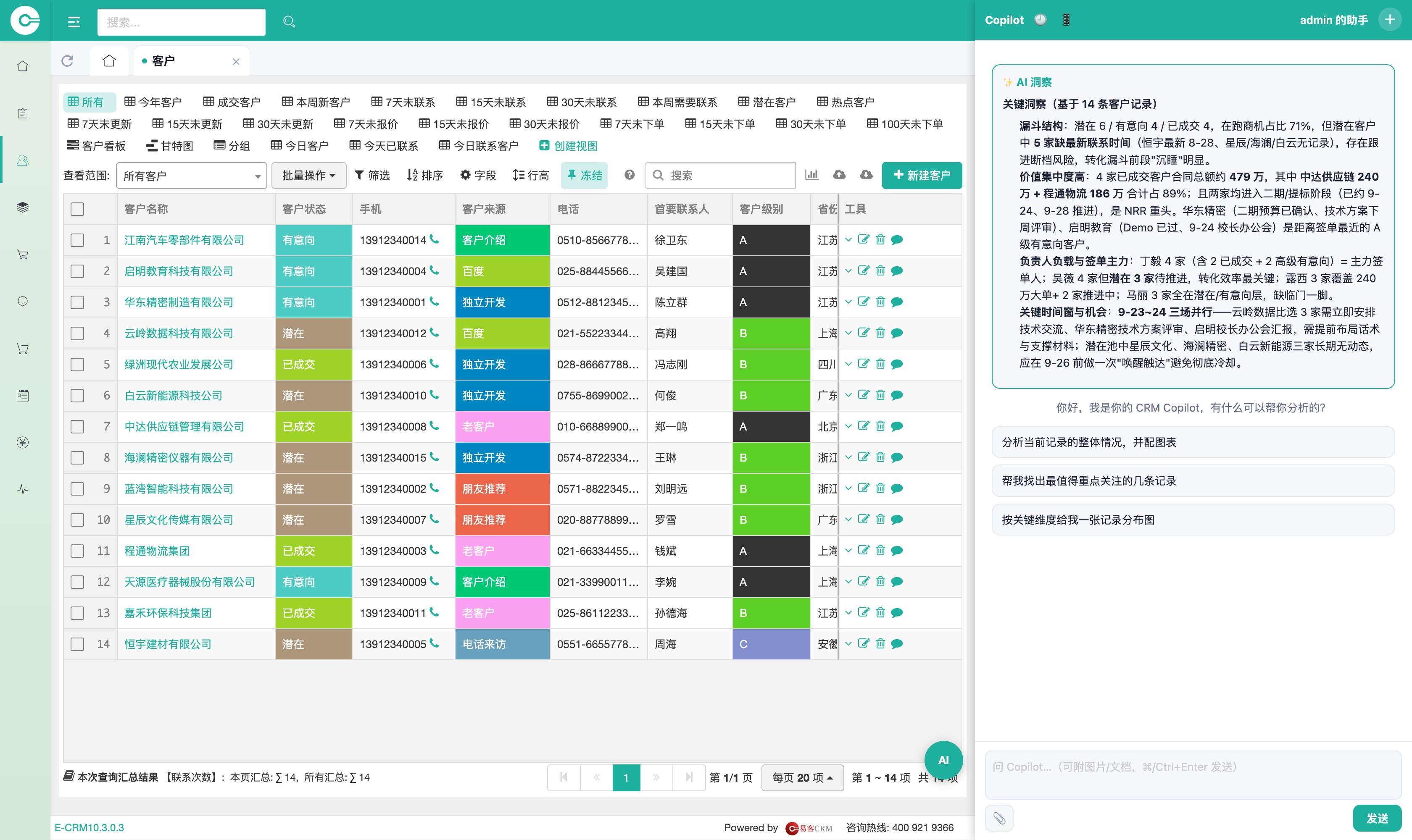Open the pulse activity icon in sidebar
This screenshot has height=840, width=1412.
coord(23,489)
